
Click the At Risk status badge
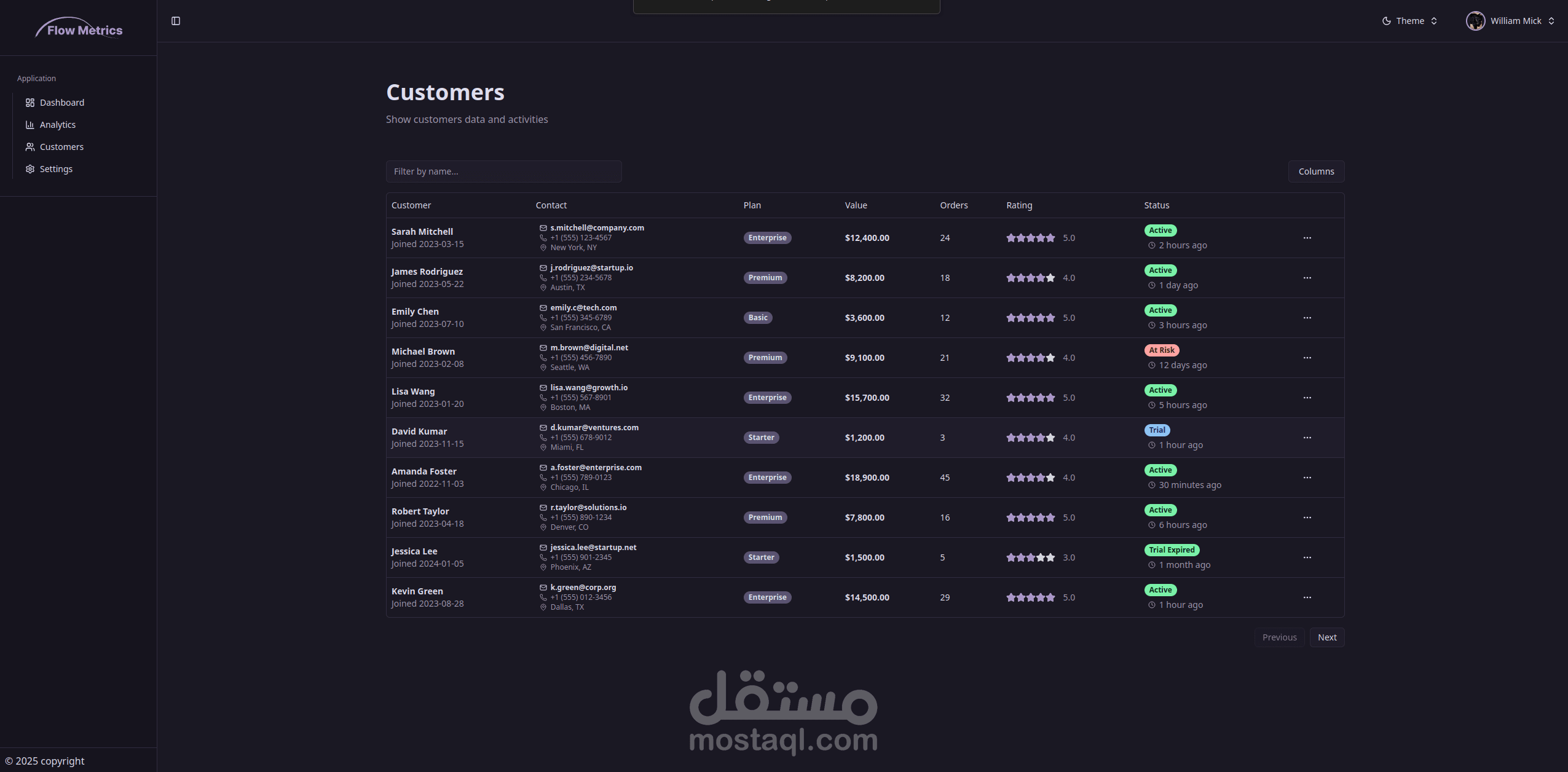pos(1161,350)
